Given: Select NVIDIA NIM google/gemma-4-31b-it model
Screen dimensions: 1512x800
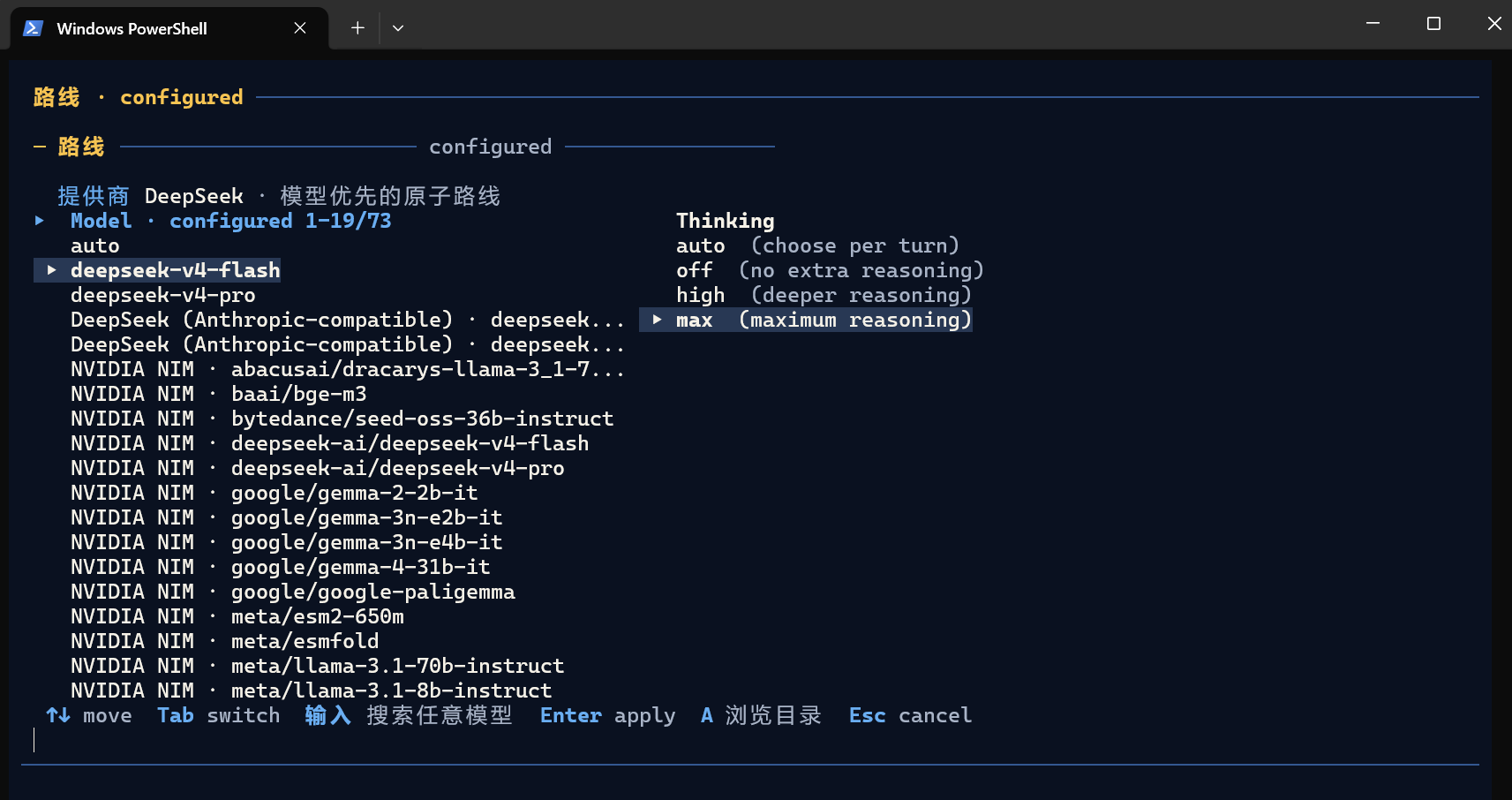Looking at the screenshot, I should coord(280,567).
